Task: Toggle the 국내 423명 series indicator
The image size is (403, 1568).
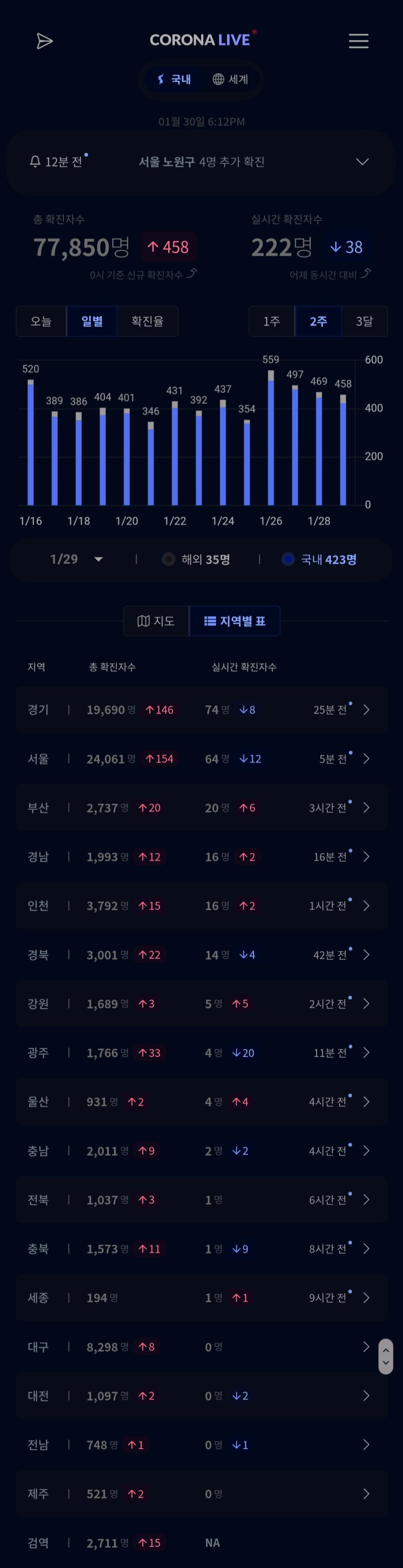Action: click(x=288, y=559)
